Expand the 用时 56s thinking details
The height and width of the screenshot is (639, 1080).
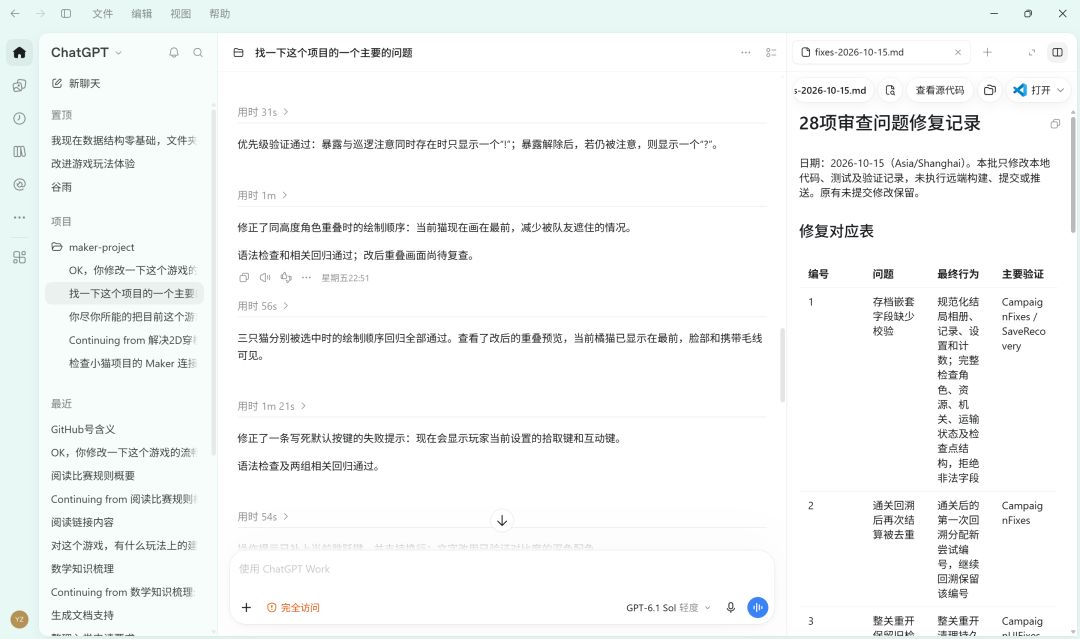(x=263, y=306)
